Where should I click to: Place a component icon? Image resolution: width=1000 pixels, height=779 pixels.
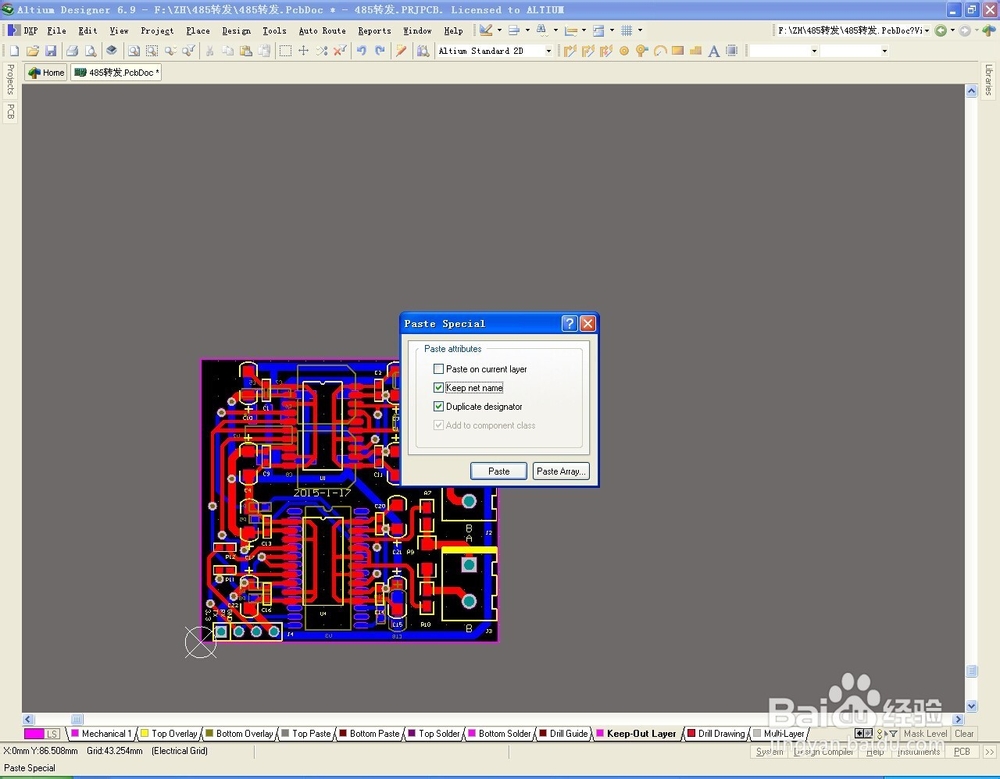point(732,50)
